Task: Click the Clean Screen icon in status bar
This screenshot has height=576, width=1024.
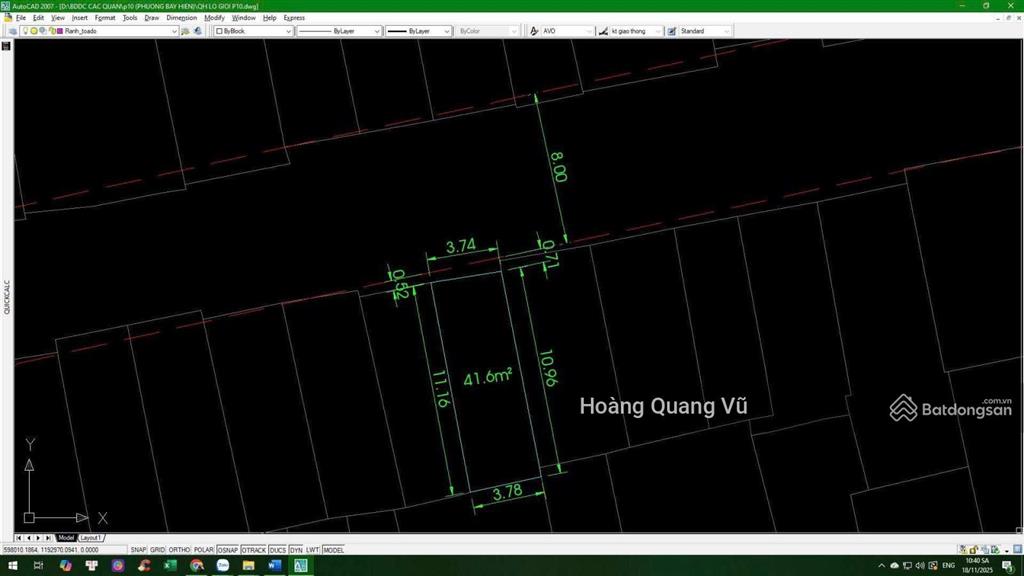Action: (x=1017, y=550)
